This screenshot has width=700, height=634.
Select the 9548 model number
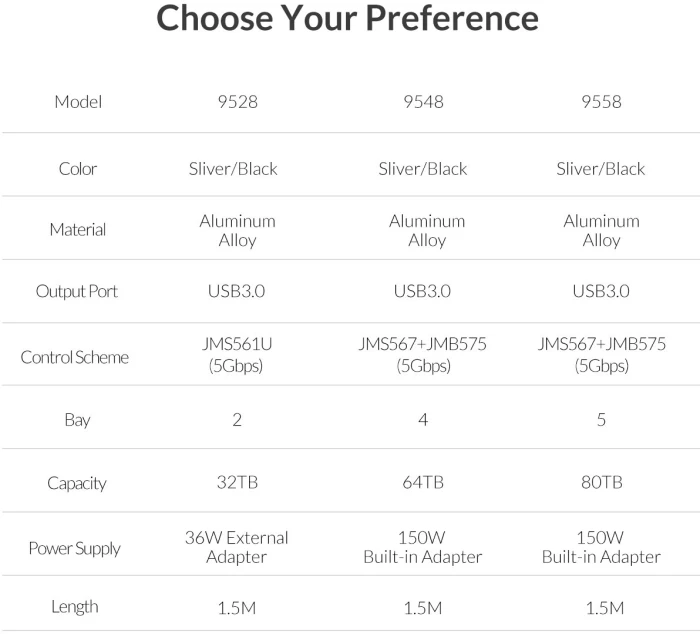coord(423,102)
